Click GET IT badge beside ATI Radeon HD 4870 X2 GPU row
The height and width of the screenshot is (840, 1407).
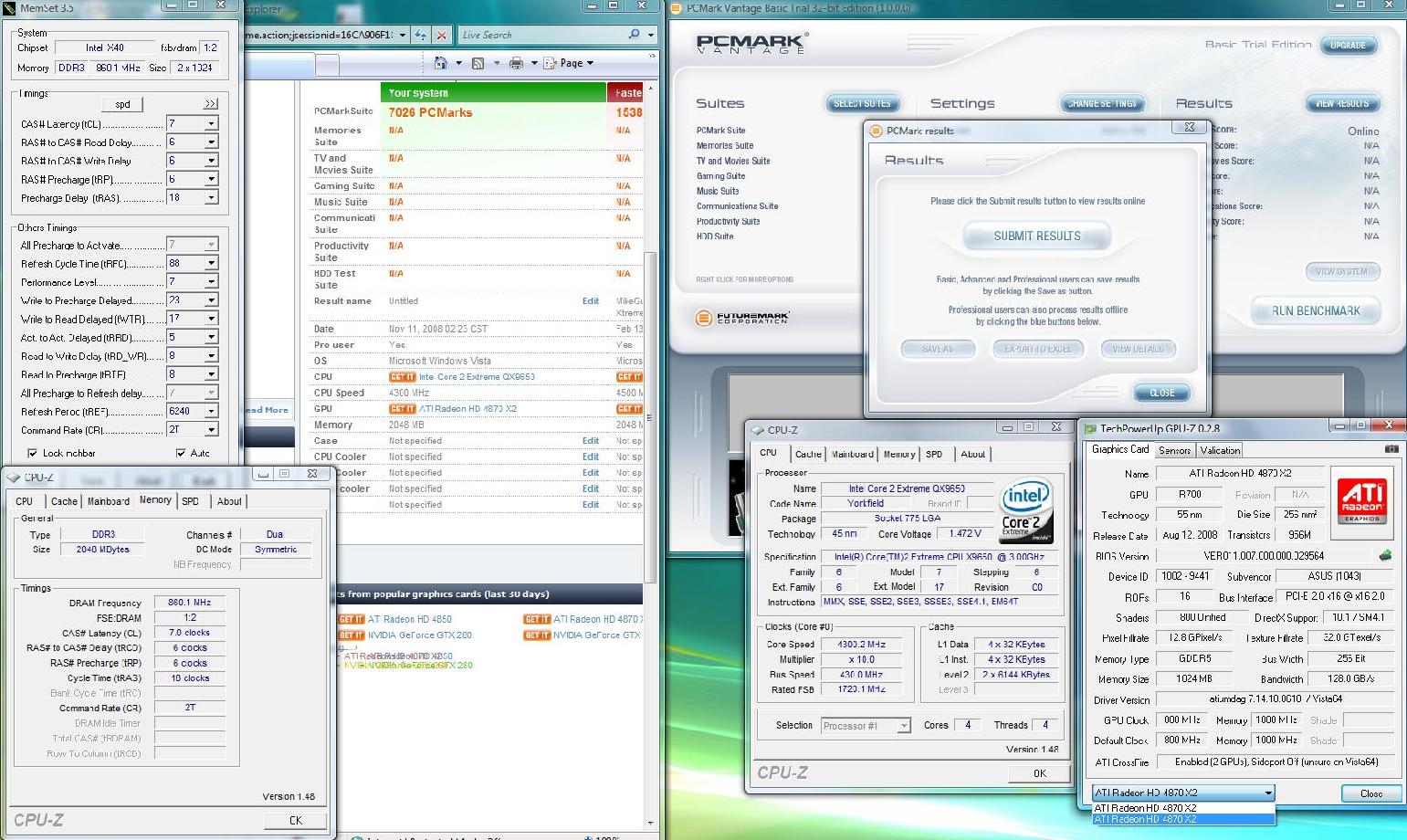tap(402, 409)
